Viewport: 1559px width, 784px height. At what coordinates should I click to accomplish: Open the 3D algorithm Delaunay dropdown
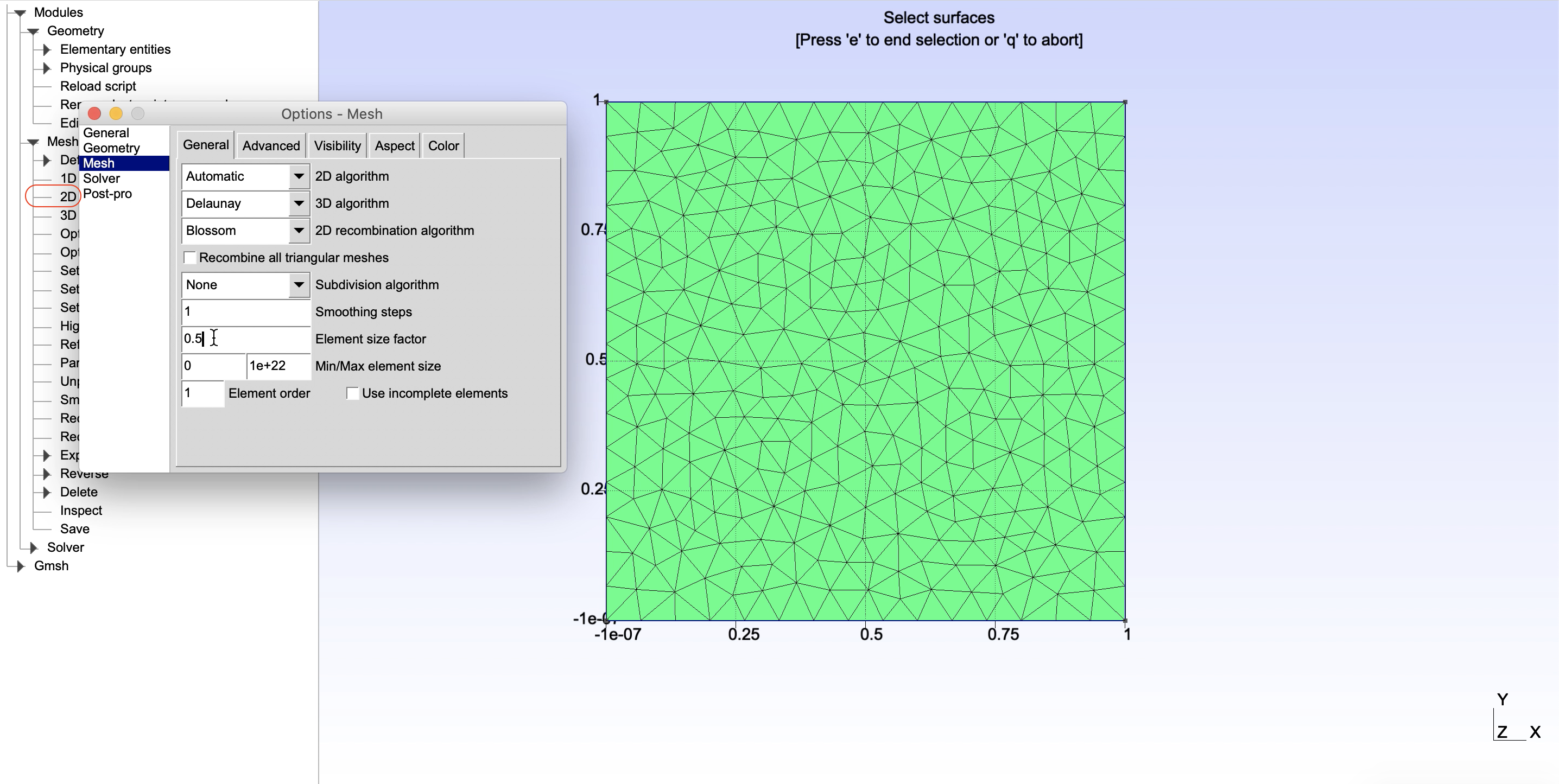[x=299, y=204]
